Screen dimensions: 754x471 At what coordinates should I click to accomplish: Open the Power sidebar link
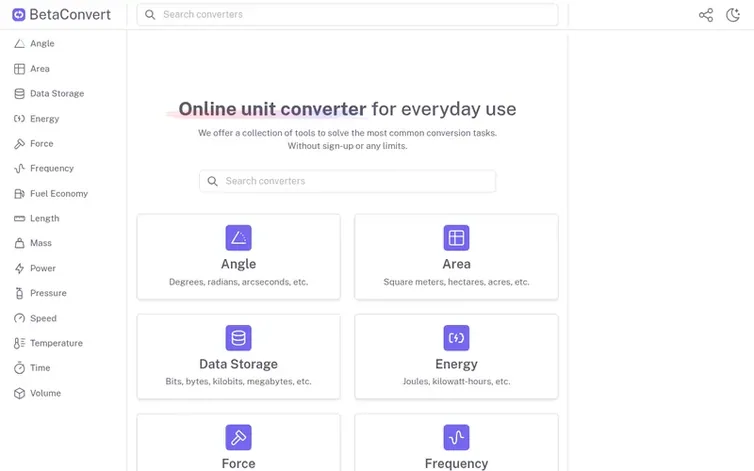[43, 268]
